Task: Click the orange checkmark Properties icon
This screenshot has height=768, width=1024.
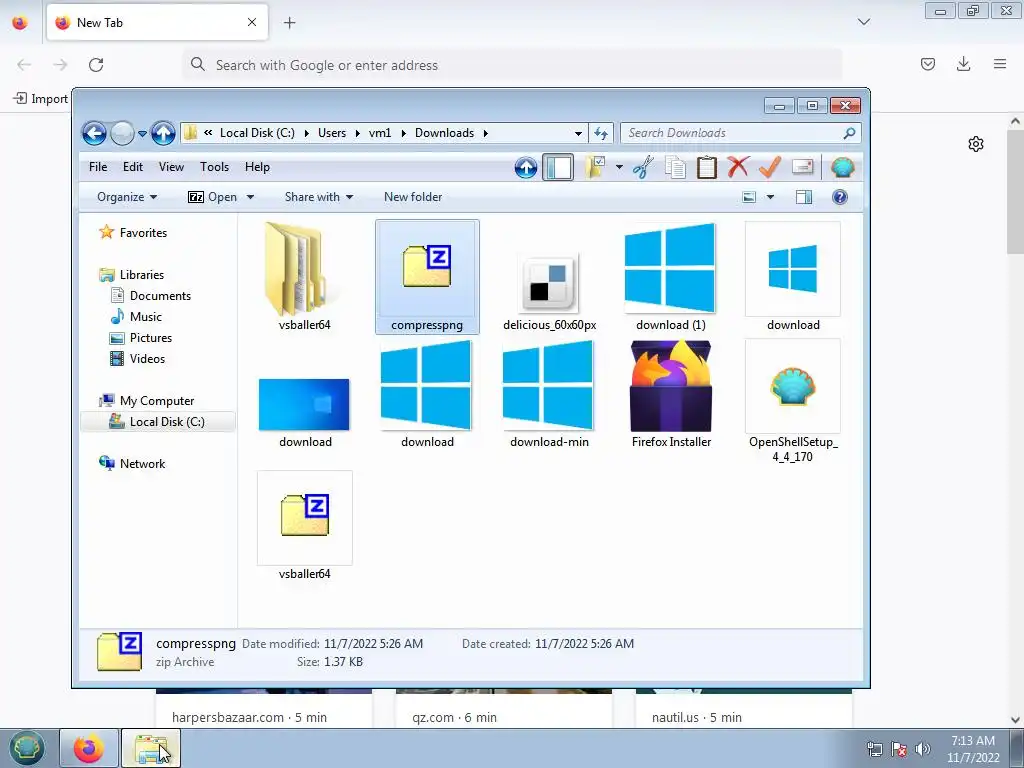Action: (770, 167)
